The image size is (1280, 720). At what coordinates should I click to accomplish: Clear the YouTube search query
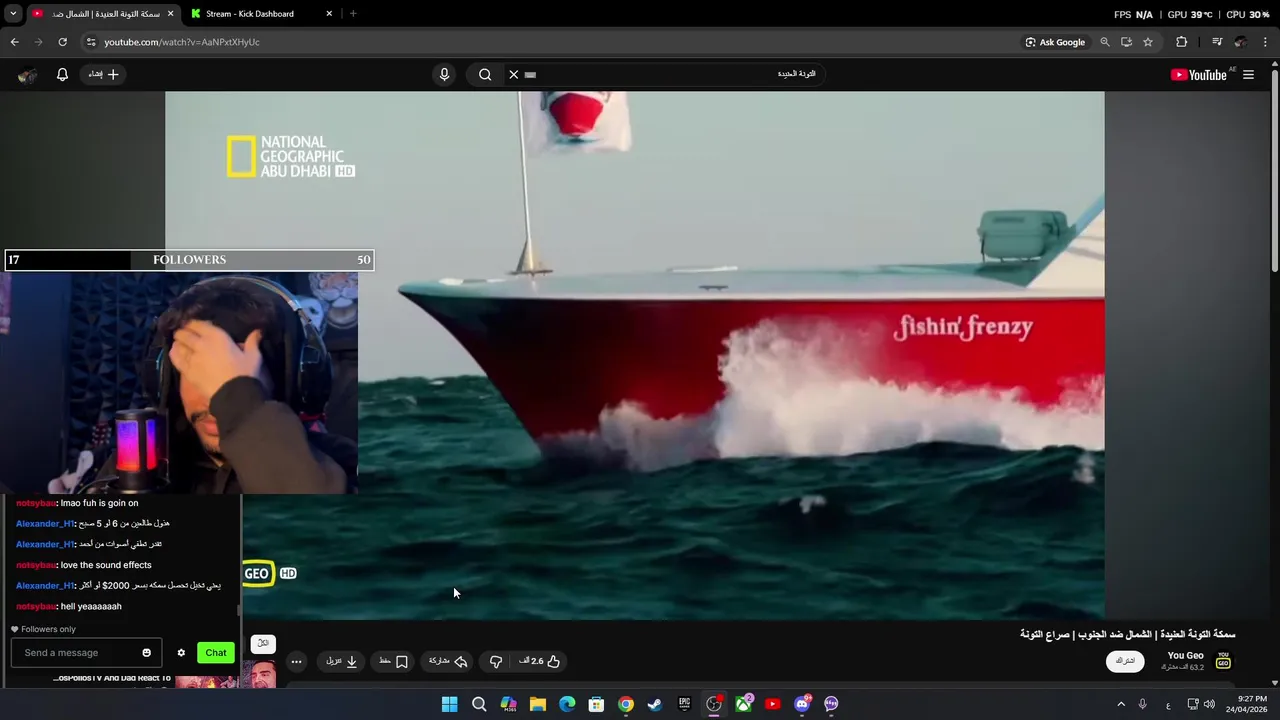(x=513, y=74)
